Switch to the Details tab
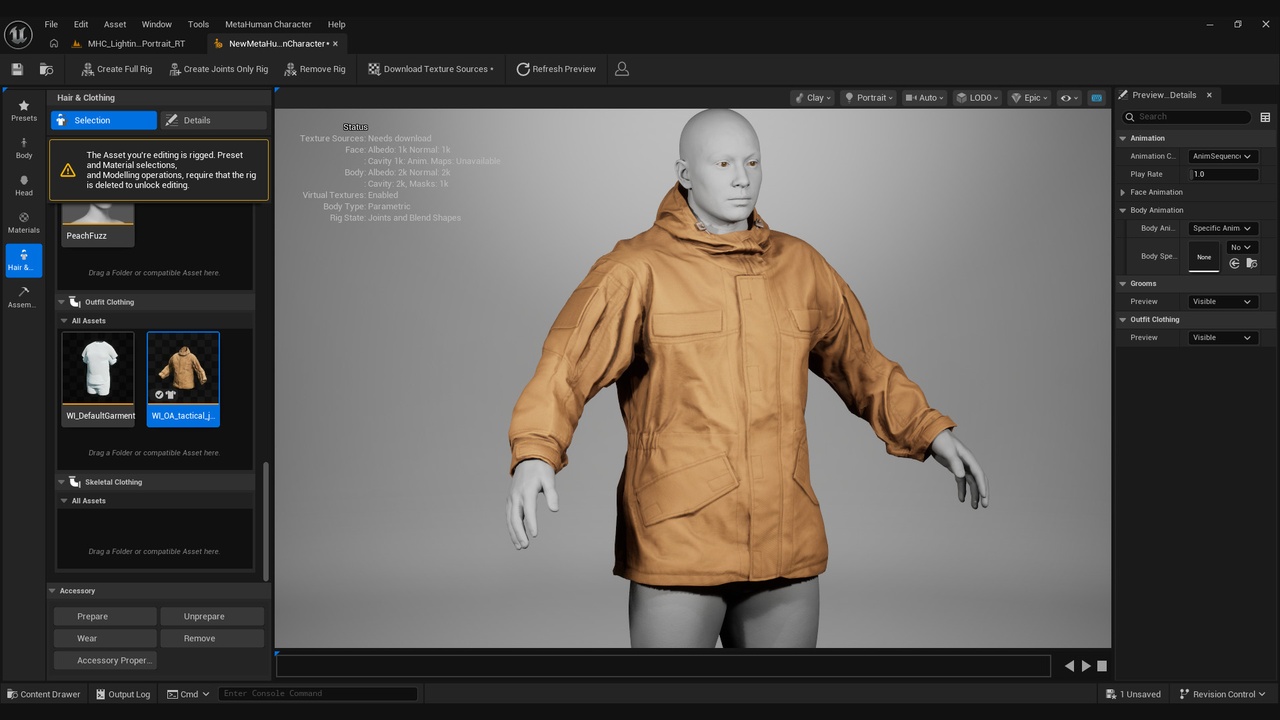The height and width of the screenshot is (720, 1280). [x=213, y=120]
